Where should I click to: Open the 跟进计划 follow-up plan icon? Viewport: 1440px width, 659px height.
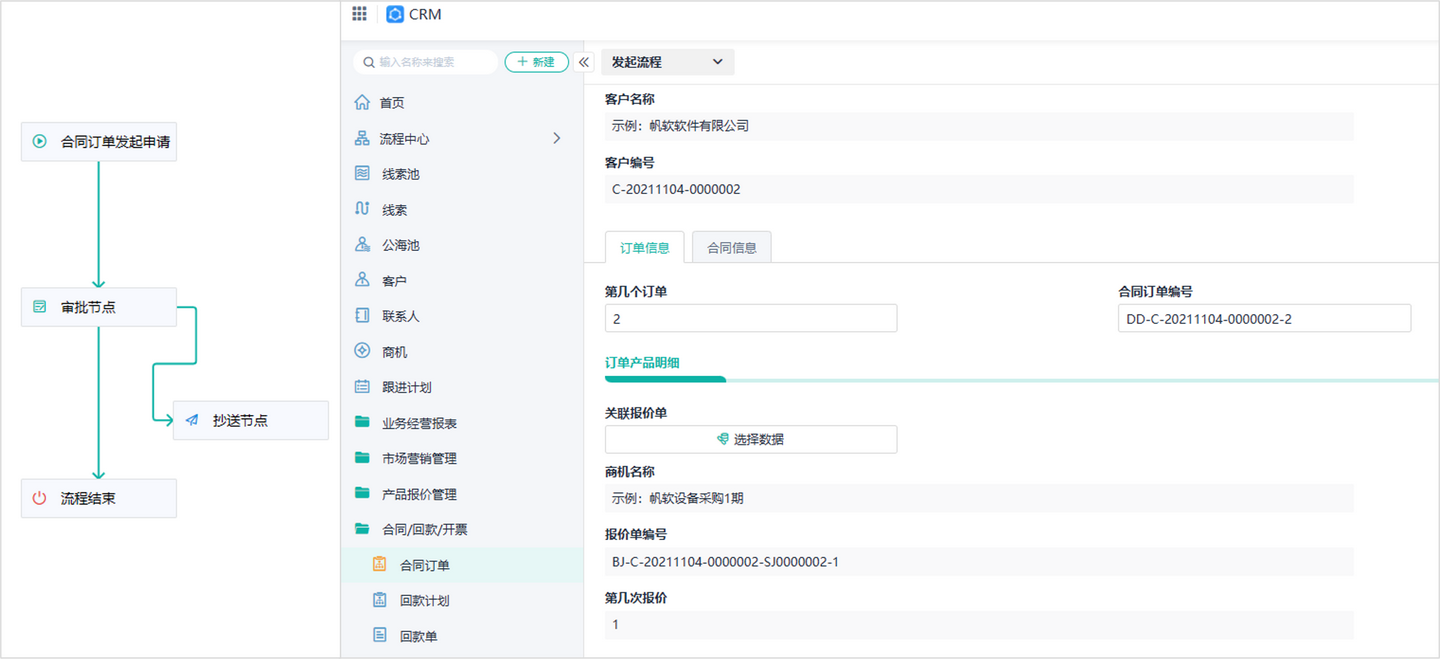(x=362, y=386)
